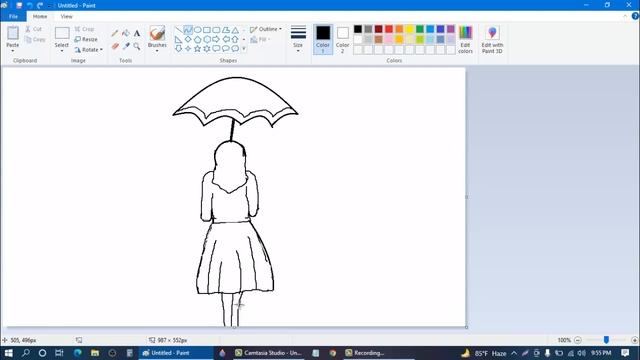The width and height of the screenshot is (640, 360).
Task: Select the Text tool
Action: pyautogui.click(x=137, y=33)
